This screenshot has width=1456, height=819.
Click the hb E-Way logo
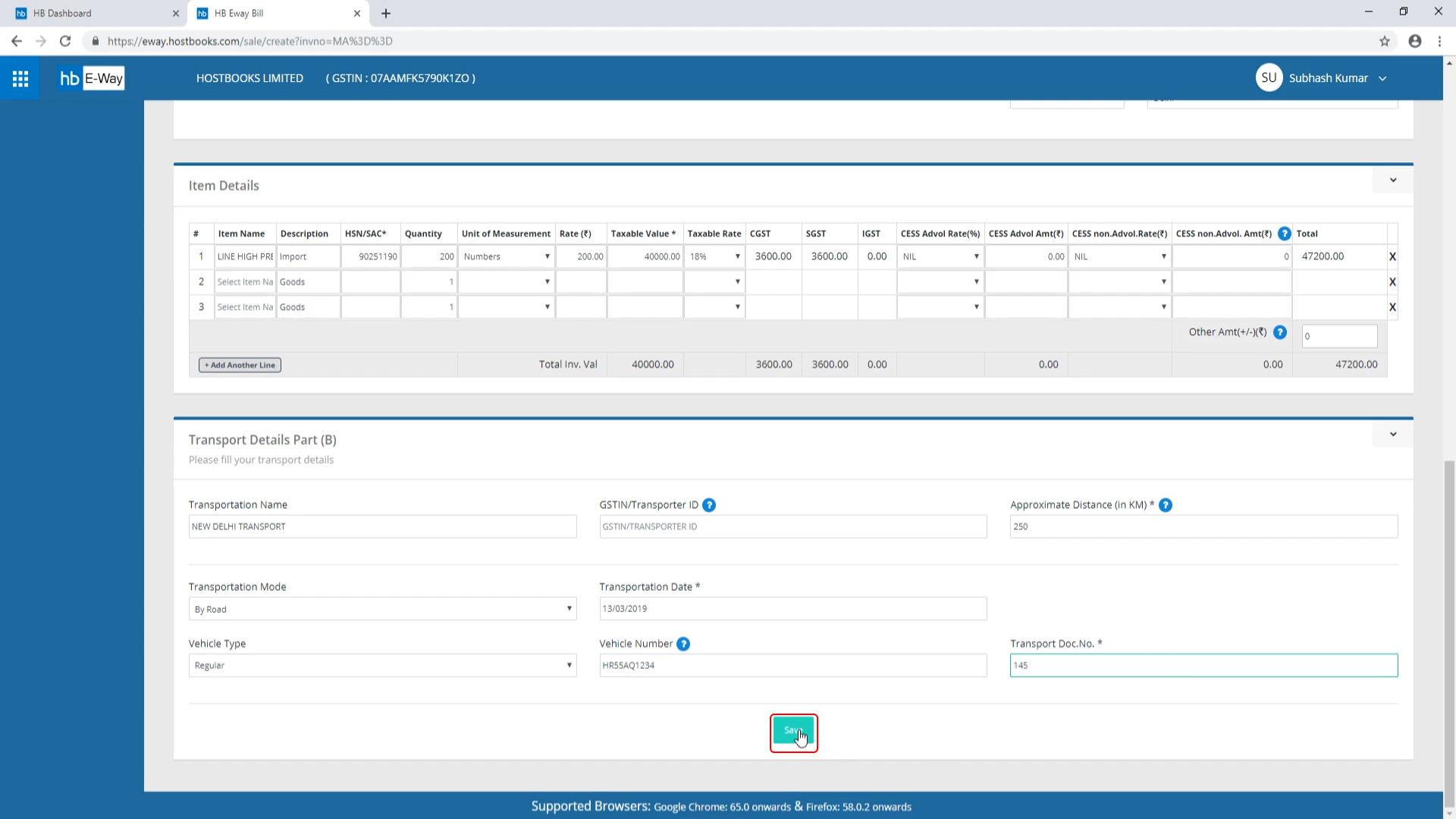[x=92, y=78]
